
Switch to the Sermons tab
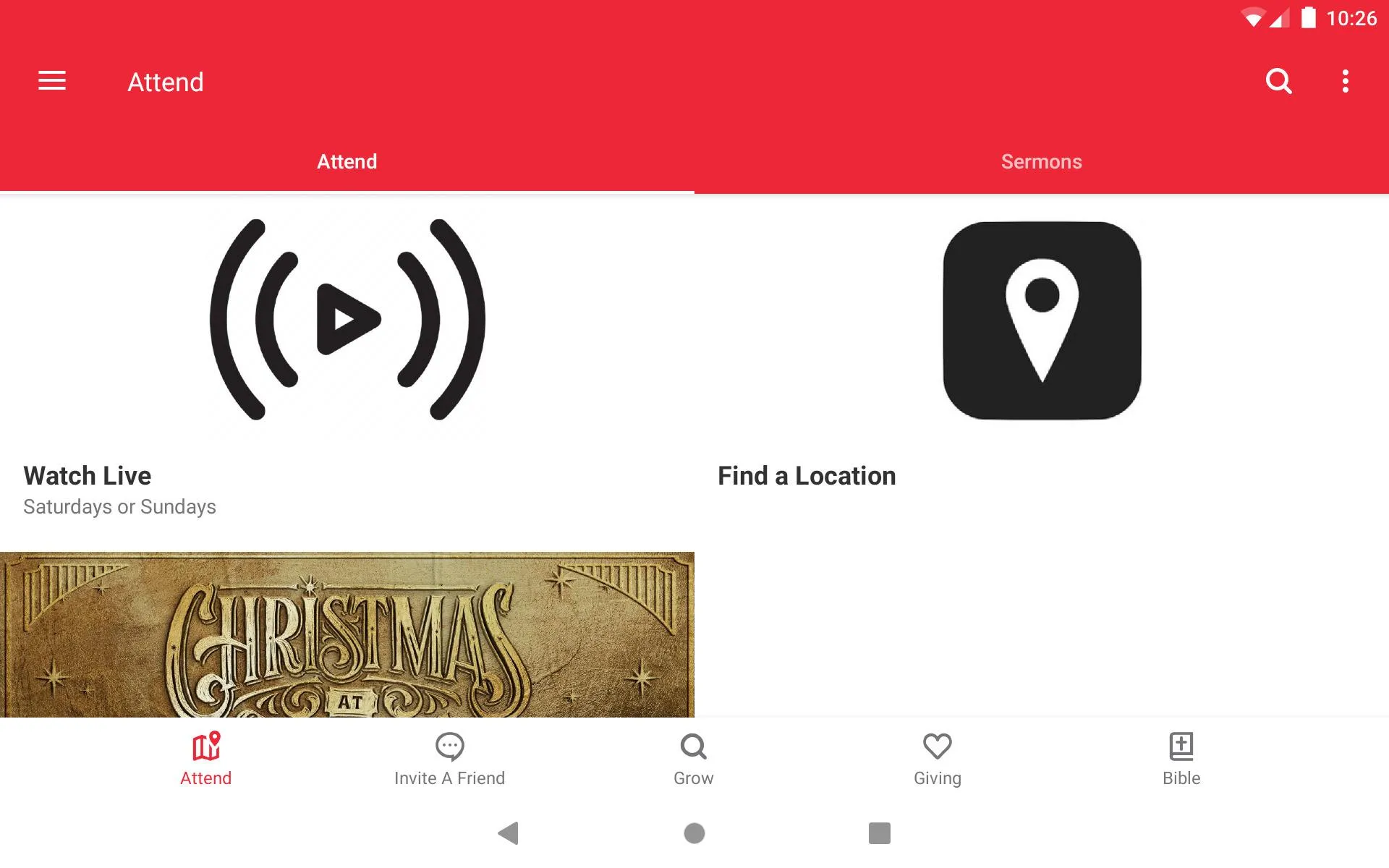click(x=1041, y=161)
